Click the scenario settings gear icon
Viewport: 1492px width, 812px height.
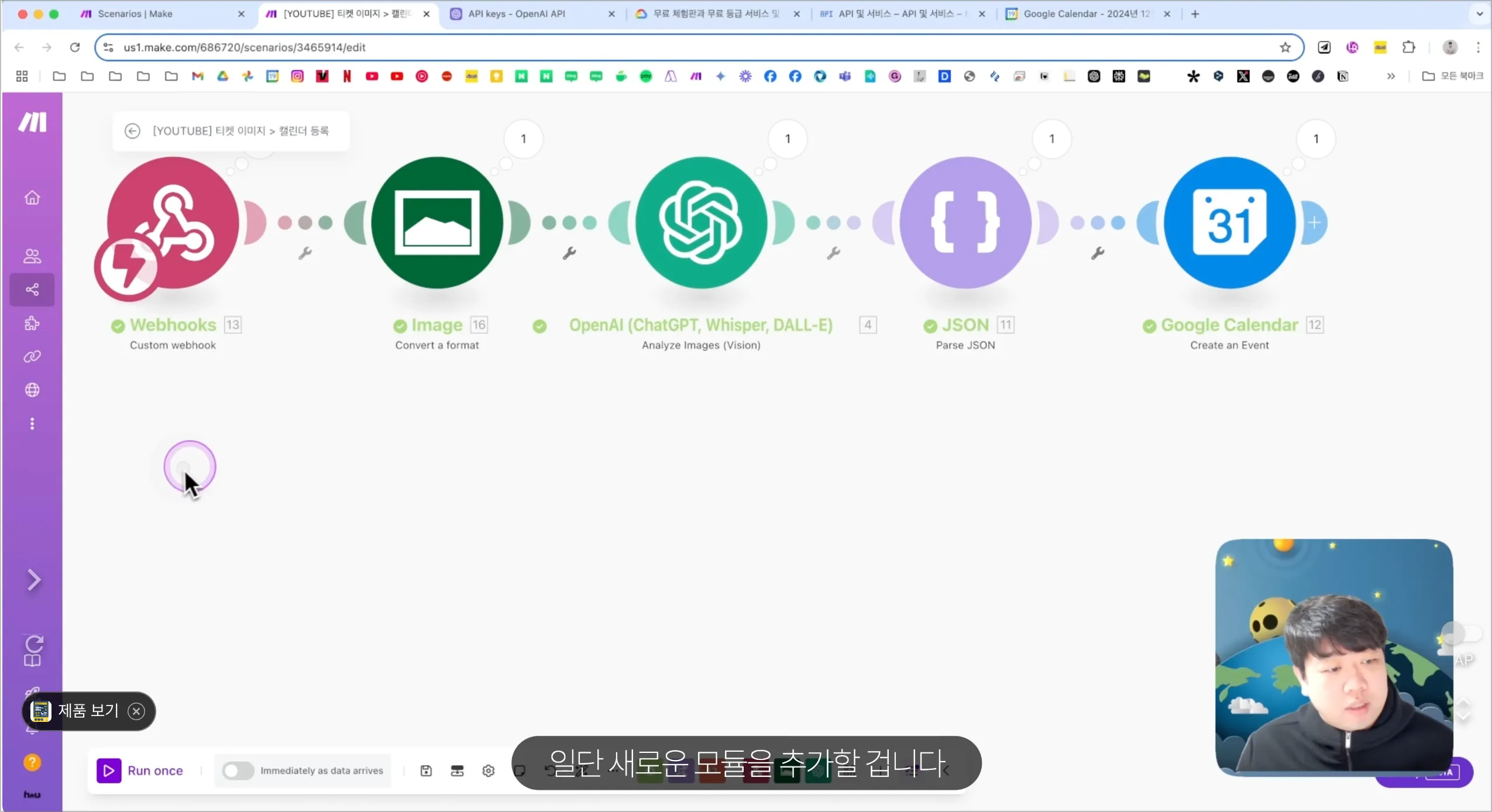(489, 770)
